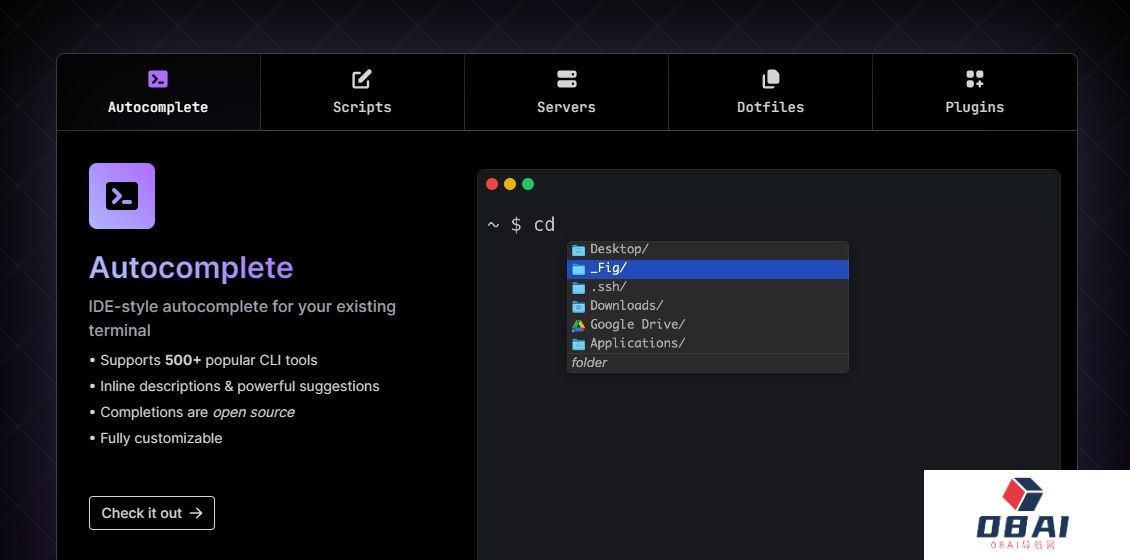This screenshot has height=560, width=1130.
Task: Switch to the Dotfiles tab
Action: [x=770, y=92]
